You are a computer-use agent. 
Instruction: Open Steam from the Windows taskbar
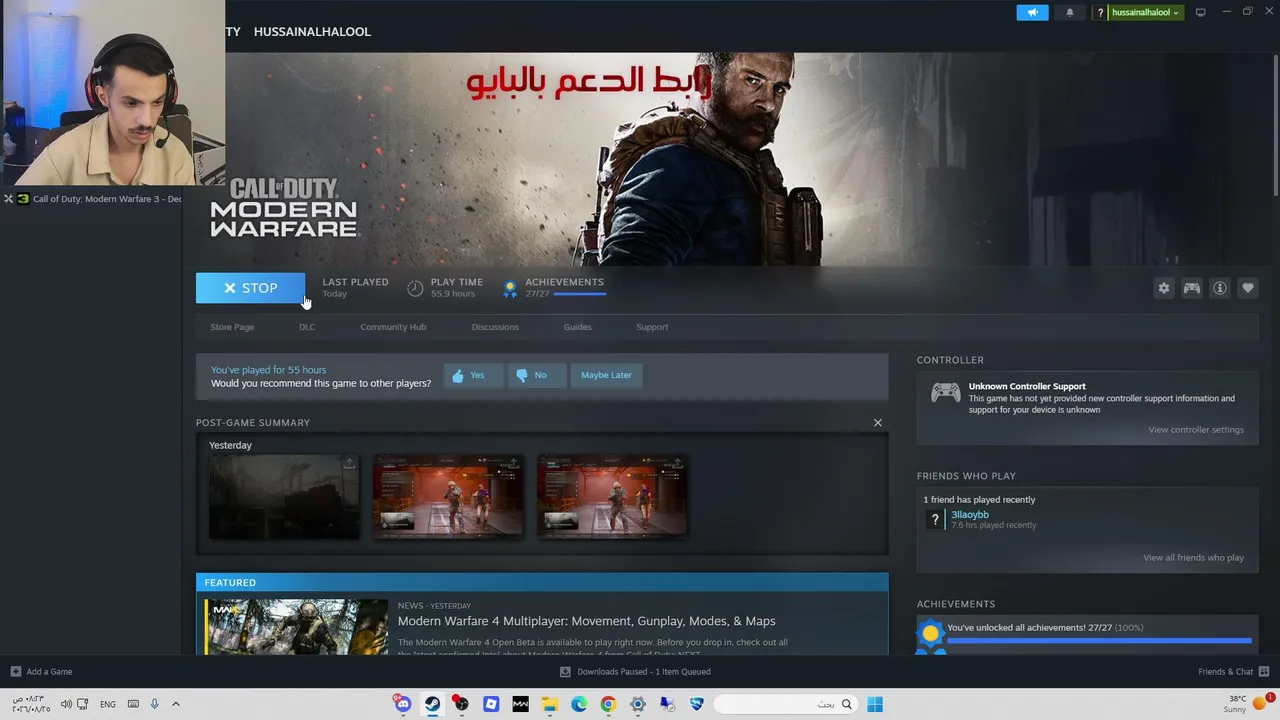click(432, 704)
